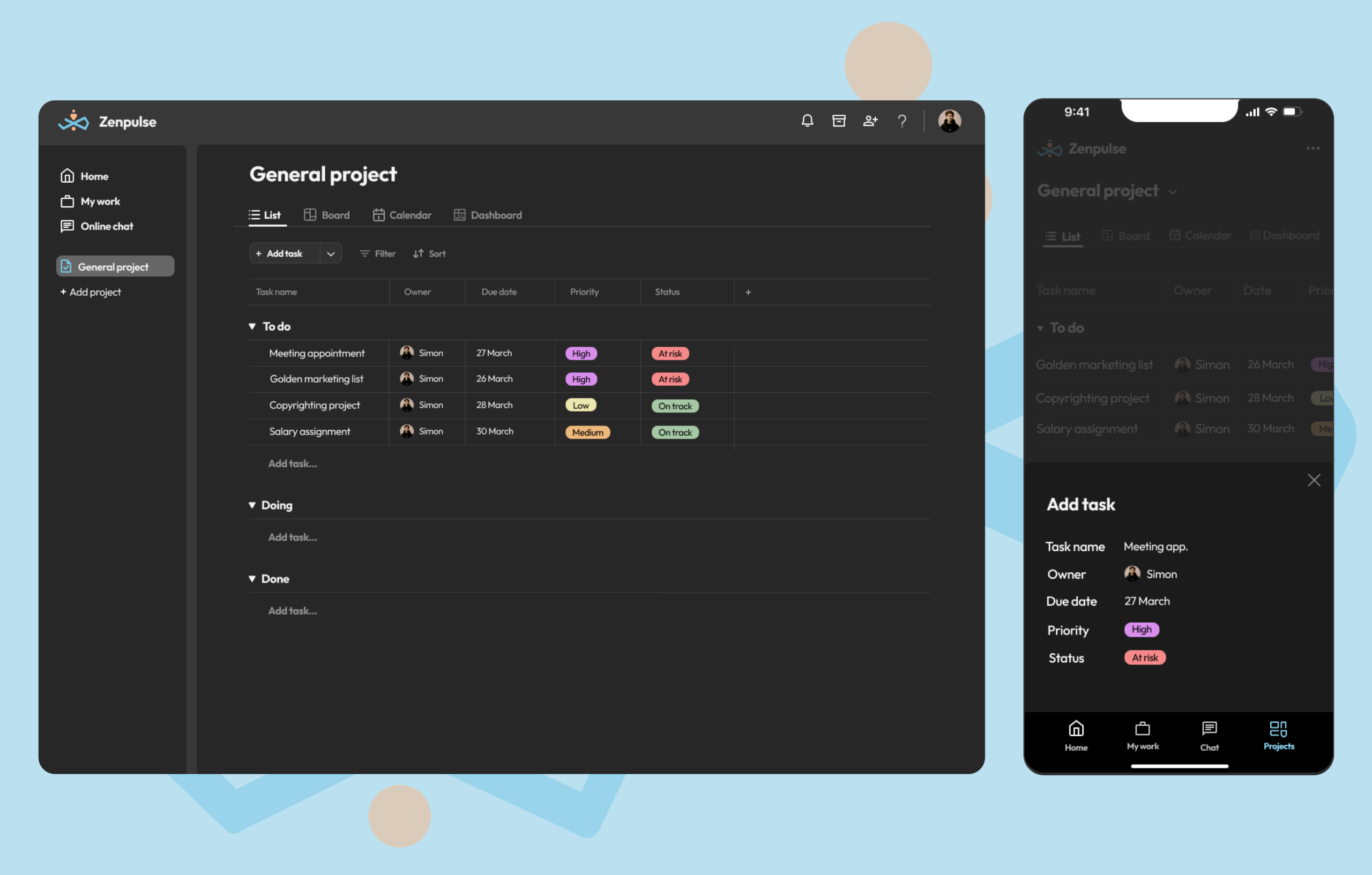
Task: Click On track status for Copyrighting project
Action: (675, 406)
